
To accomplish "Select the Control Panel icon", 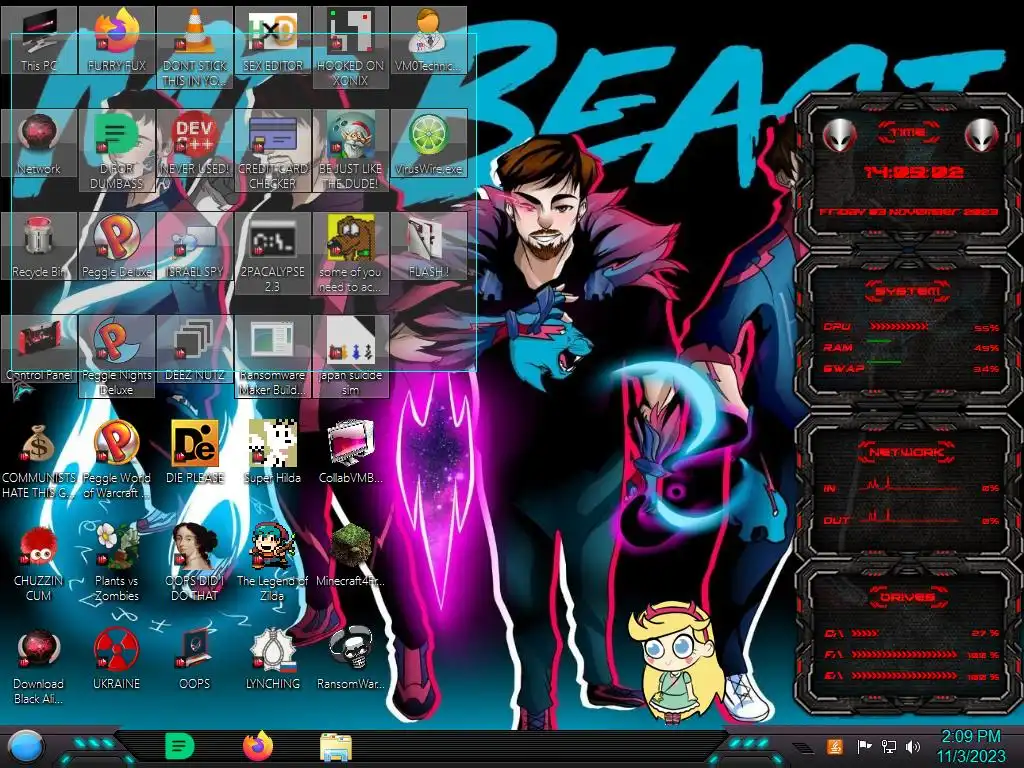I will click(39, 349).
